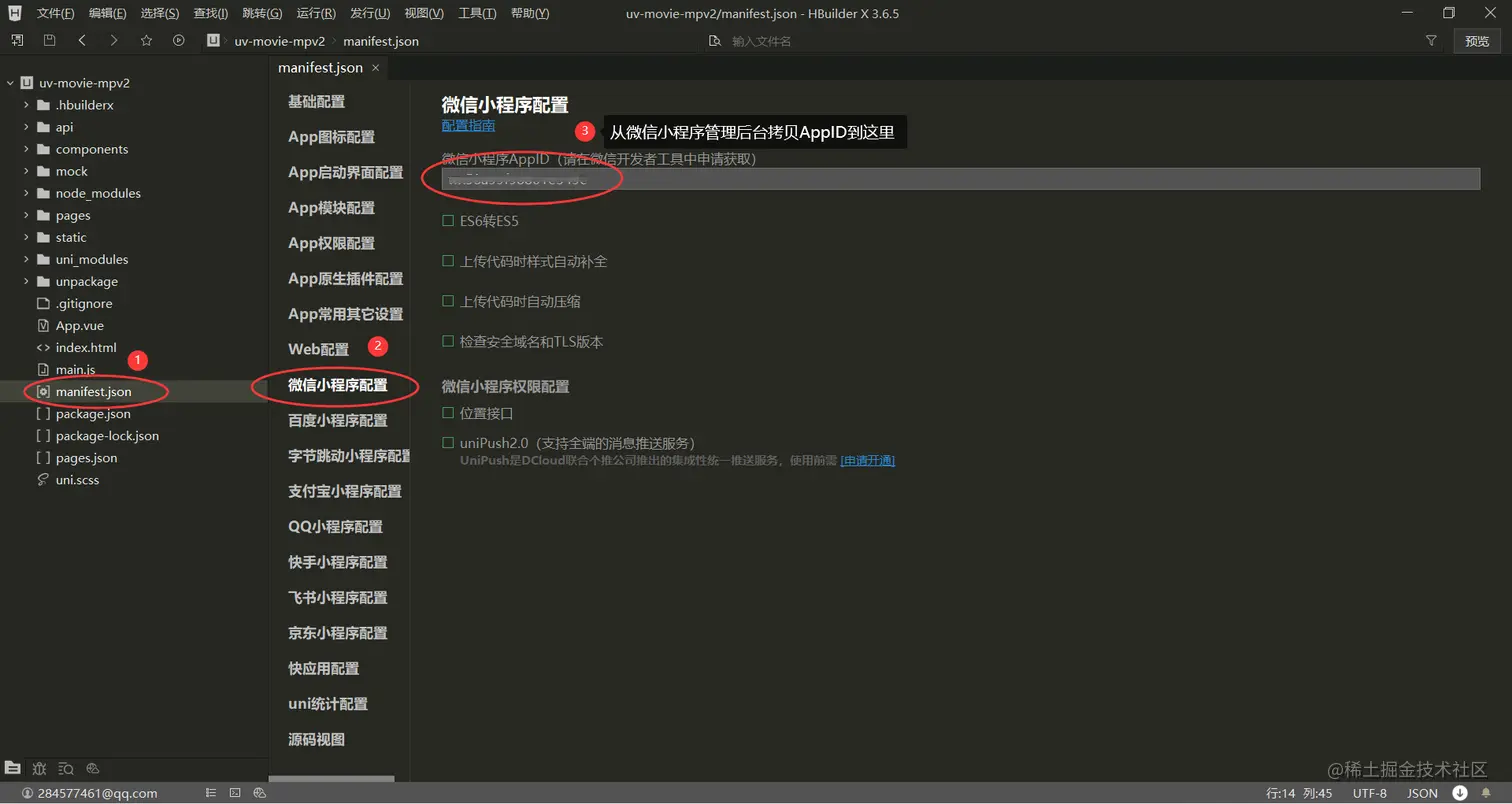Screen dimensions: 1512x804
Task: Expand the api folder
Action: (x=26, y=127)
